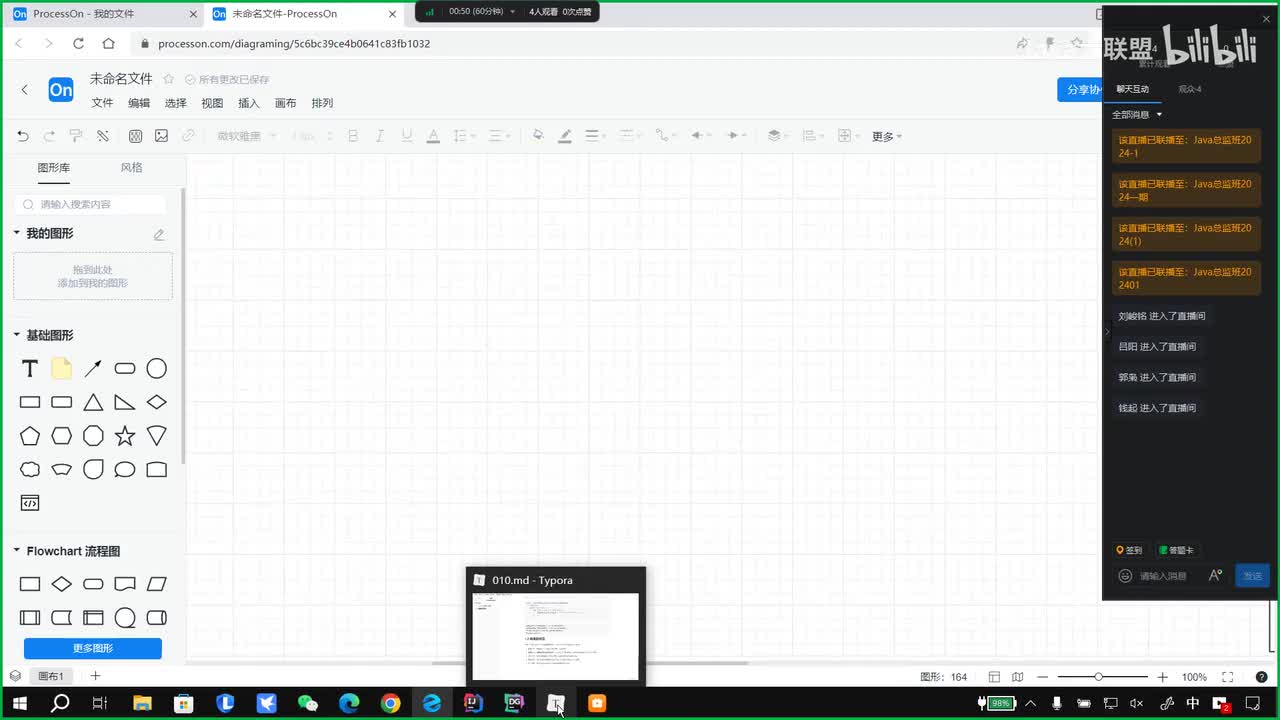
Task: Pick the yellow note shape
Action: pyautogui.click(x=61, y=369)
